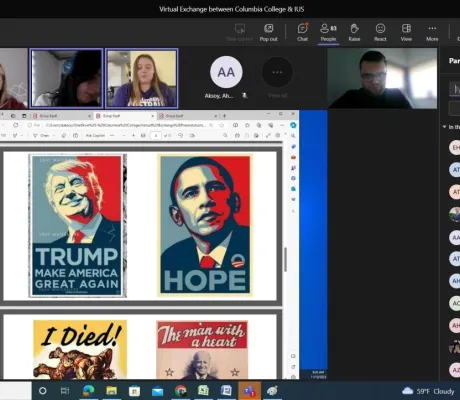The width and height of the screenshot is (460, 400).
Task: Open the Edge Copilot sidebar icon
Action: coord(293,125)
